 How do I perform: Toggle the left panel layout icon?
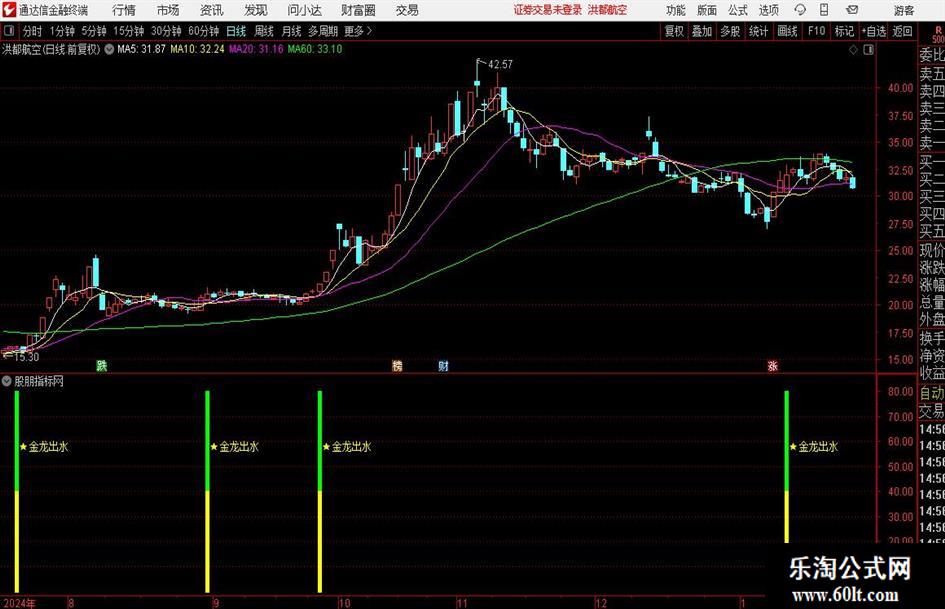(8, 31)
